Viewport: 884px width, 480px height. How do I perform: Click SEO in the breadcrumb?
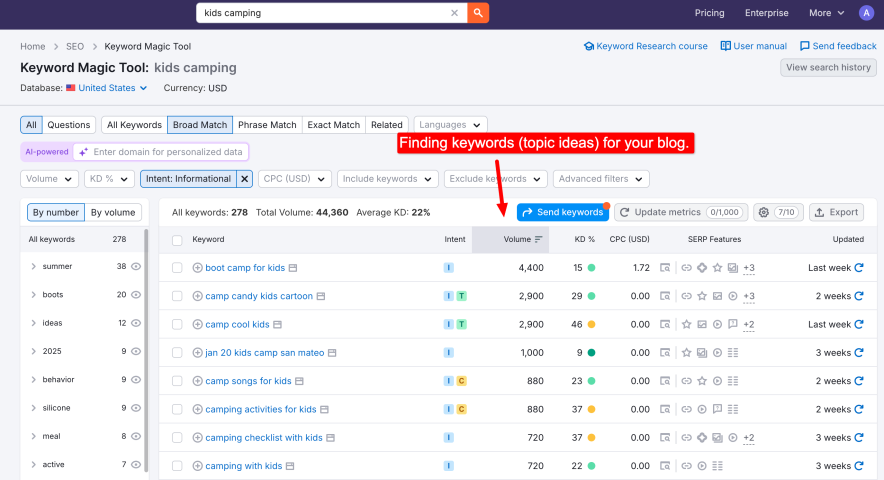(74, 46)
